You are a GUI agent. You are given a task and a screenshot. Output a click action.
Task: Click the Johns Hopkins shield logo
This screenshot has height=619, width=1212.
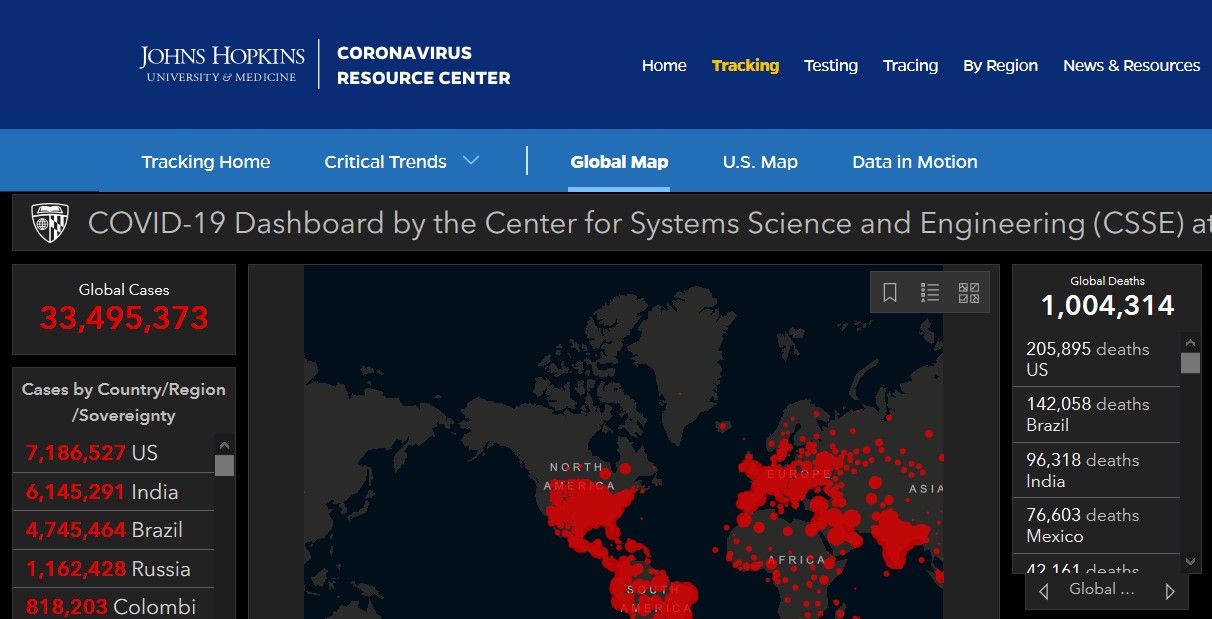(50, 223)
